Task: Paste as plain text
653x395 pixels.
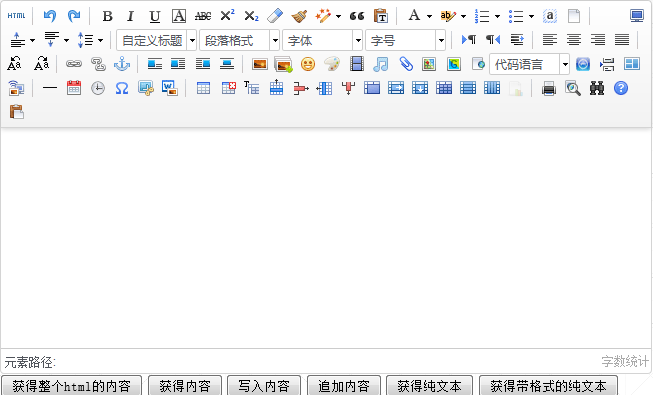Action: tap(381, 16)
